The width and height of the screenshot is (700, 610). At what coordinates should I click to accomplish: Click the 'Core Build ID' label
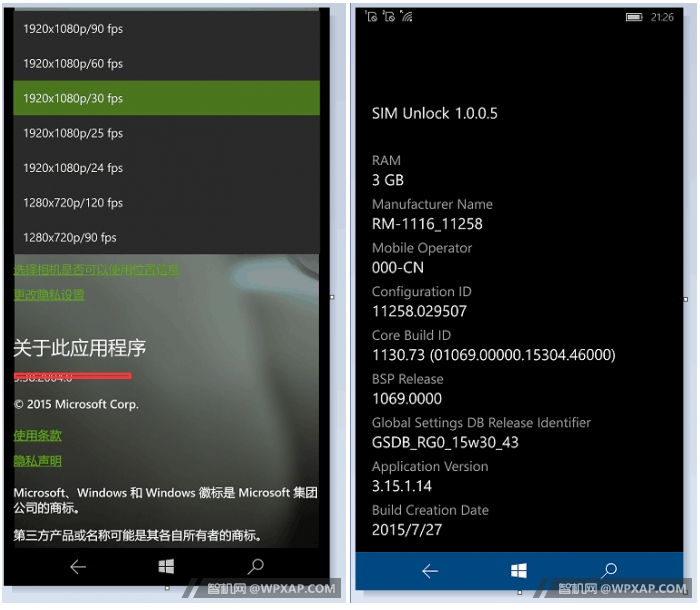pos(411,335)
